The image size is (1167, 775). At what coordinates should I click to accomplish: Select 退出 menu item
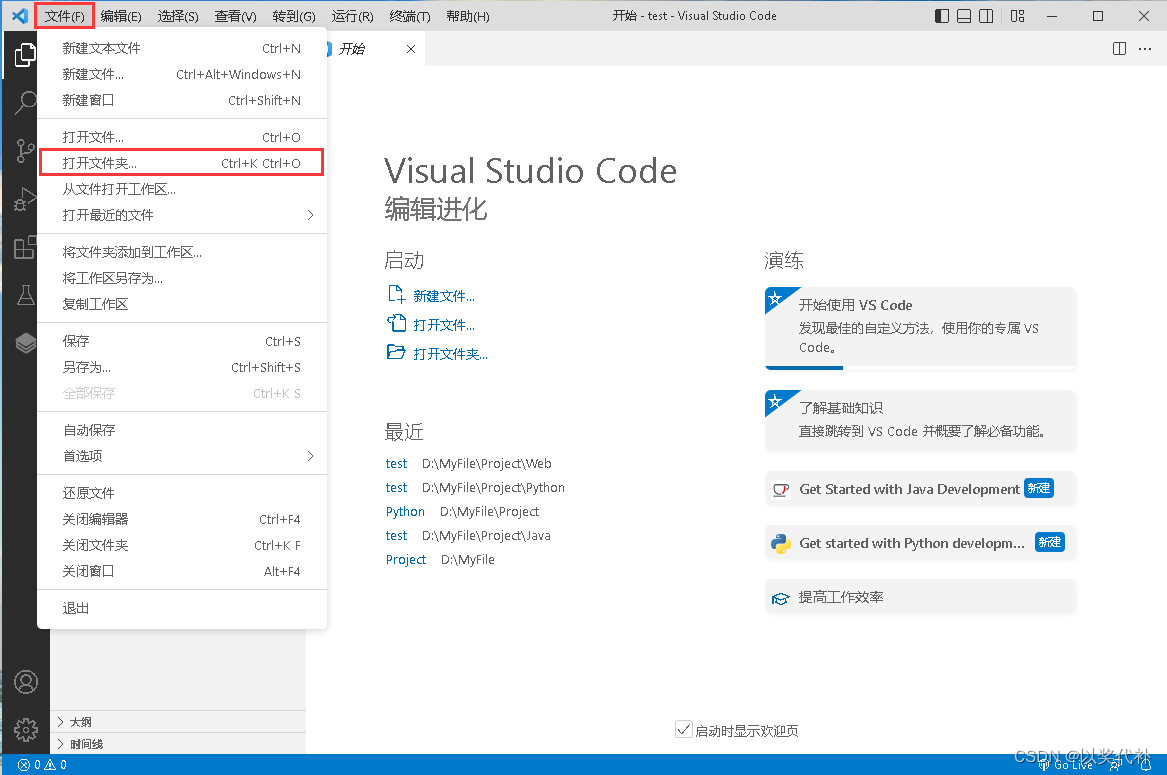[x=182, y=608]
